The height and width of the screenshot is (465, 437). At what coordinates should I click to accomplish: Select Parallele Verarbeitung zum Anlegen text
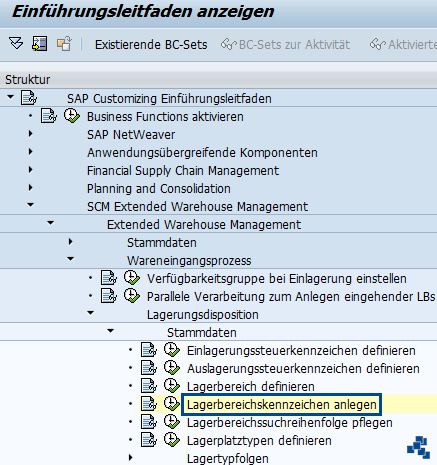(243, 297)
